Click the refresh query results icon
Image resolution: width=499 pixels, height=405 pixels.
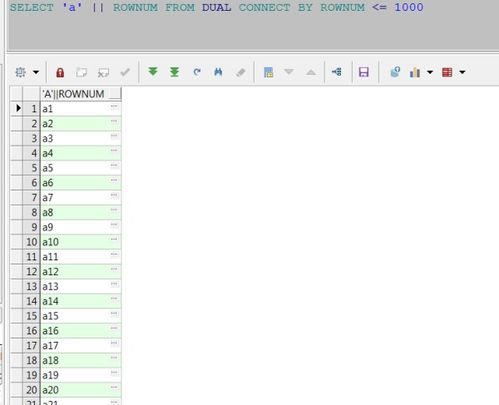click(197, 72)
